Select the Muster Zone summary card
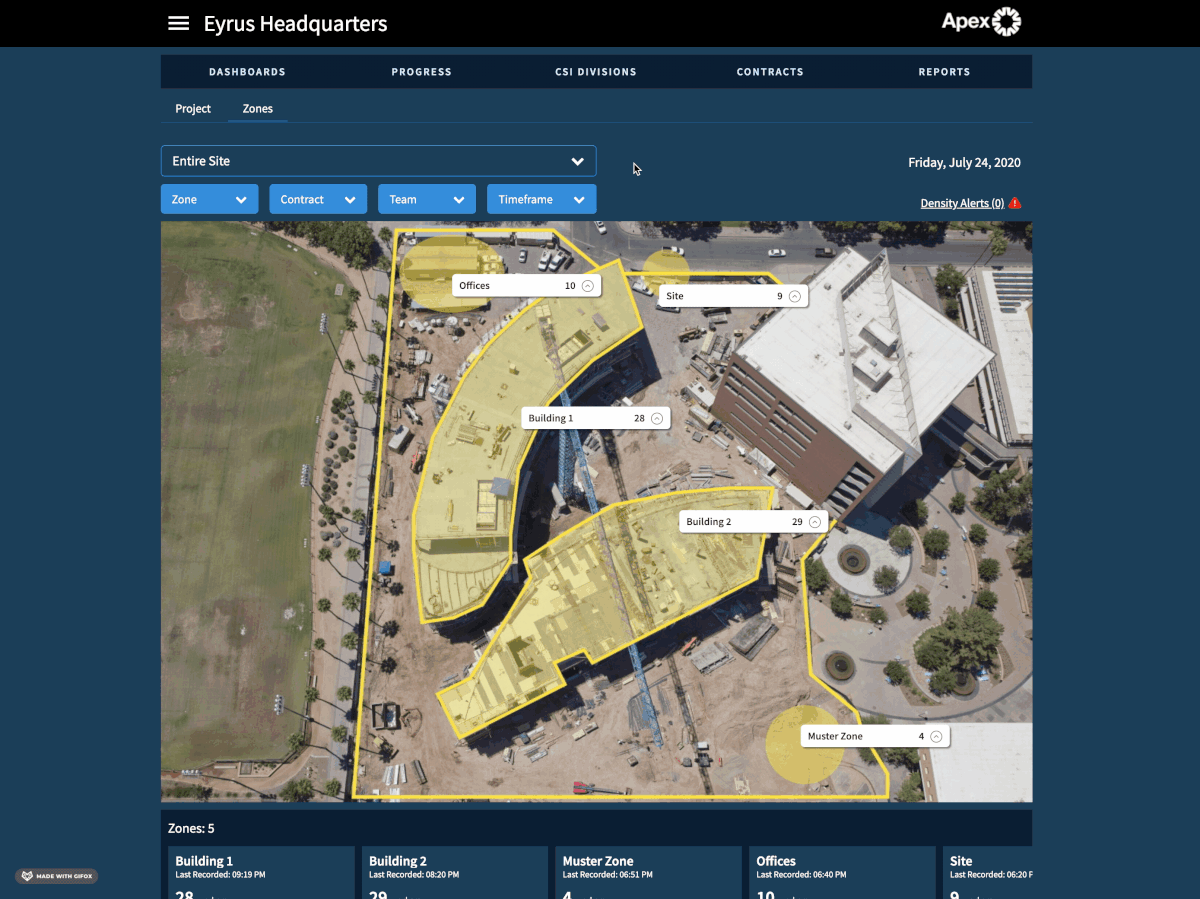This screenshot has width=1200, height=899. (x=648, y=872)
